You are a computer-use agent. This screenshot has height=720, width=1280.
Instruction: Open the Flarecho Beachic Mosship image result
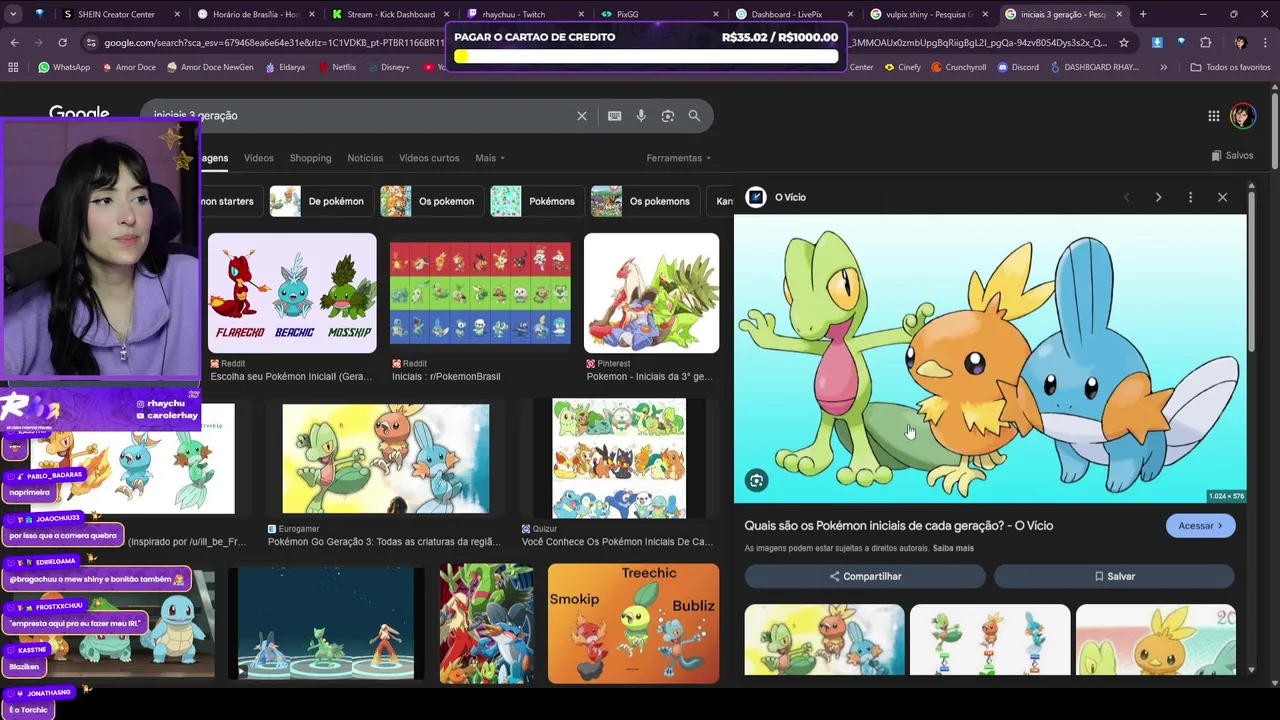coord(292,293)
